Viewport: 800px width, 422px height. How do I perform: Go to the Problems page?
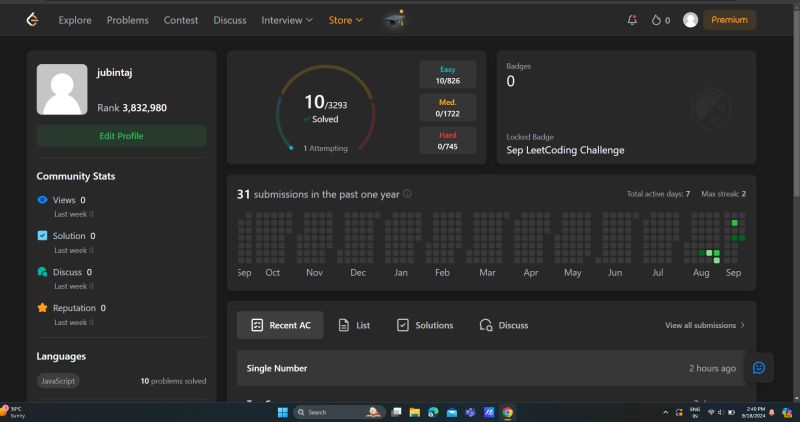point(128,20)
